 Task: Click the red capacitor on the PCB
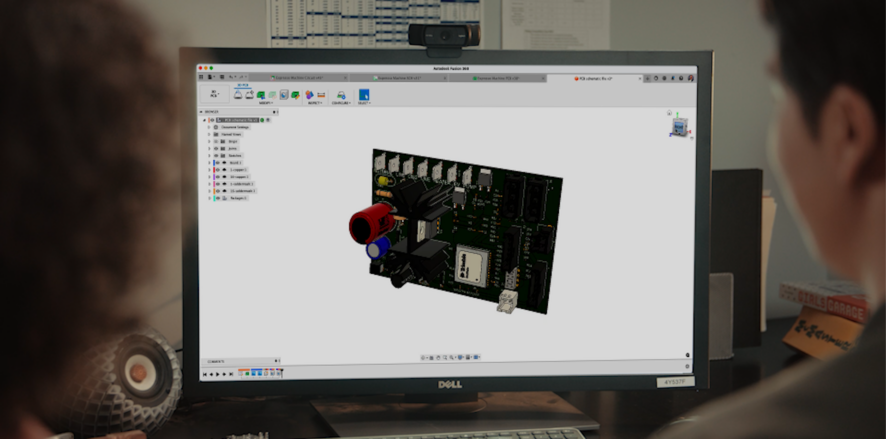tap(372, 223)
